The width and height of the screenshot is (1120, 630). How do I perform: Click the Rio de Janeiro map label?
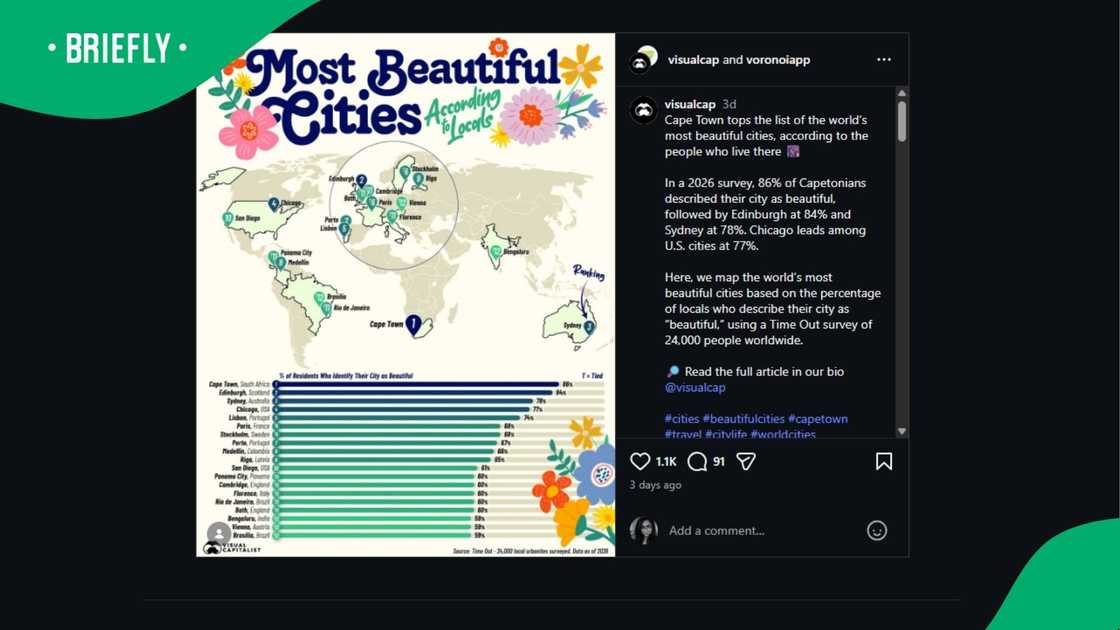pos(351,308)
